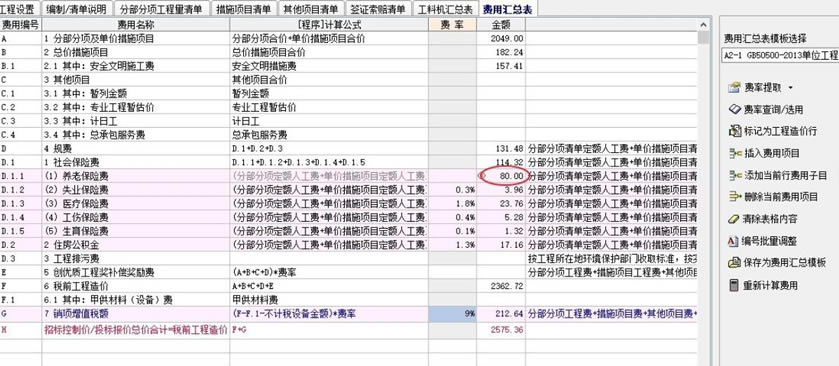Click the 标记为工程造价行 label

tap(780, 131)
